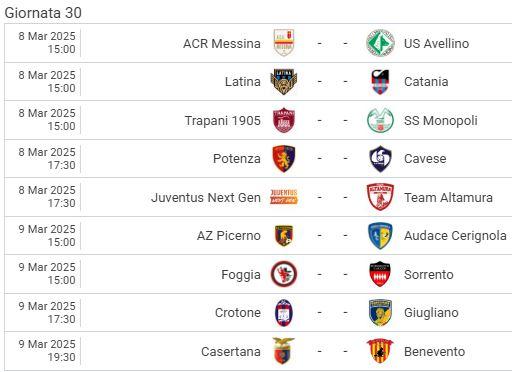Open the Sorrento team link
Screen dimensions: 512x372
[429, 274]
